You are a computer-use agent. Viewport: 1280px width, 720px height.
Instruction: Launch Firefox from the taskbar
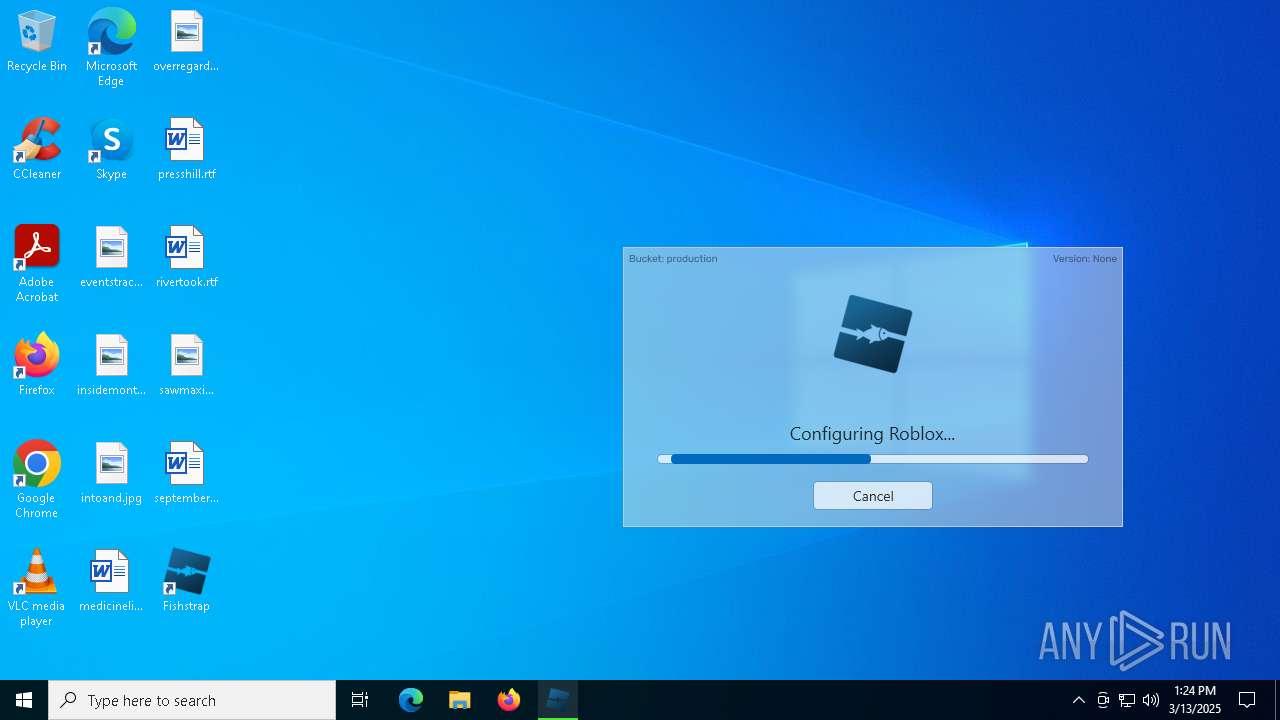(509, 700)
